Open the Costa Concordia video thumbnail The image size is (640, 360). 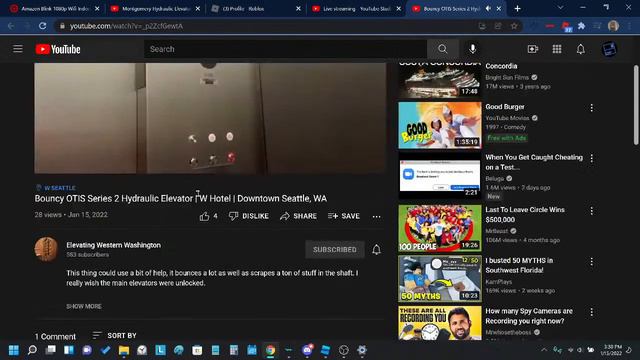pos(440,80)
